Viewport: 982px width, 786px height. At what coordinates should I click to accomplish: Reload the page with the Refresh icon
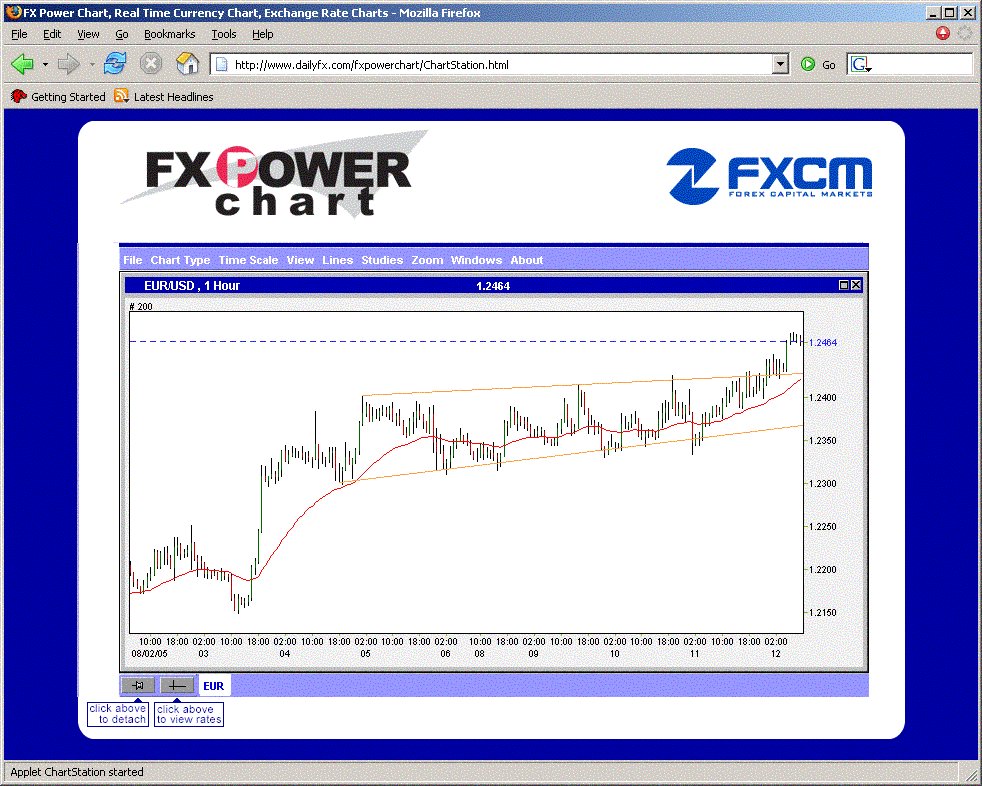click(115, 64)
